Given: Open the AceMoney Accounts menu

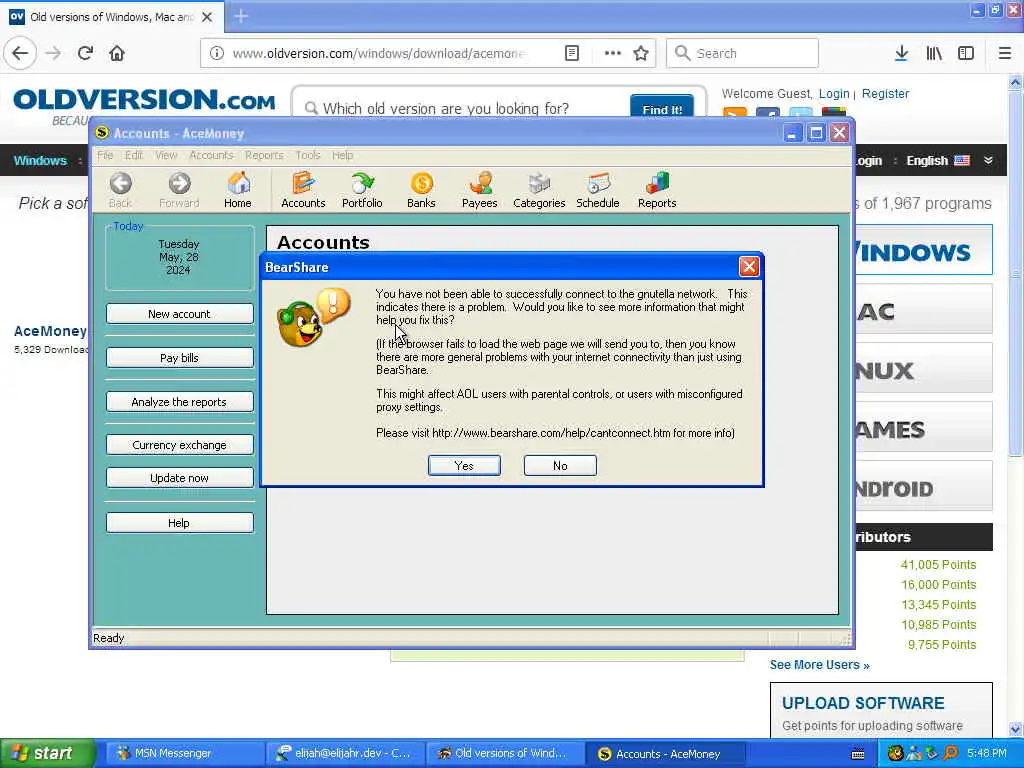Looking at the screenshot, I should click(x=211, y=155).
